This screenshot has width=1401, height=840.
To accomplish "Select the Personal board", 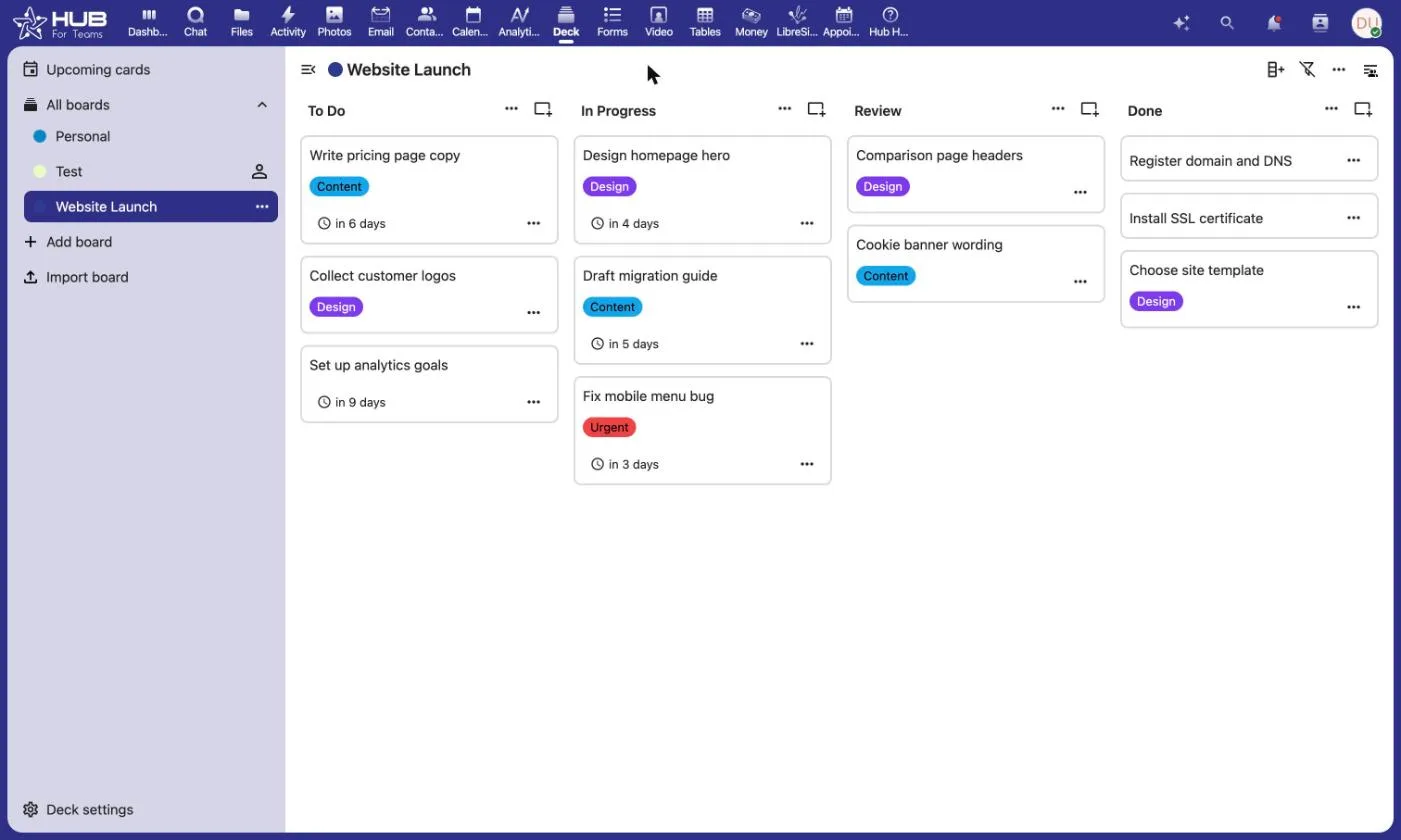I will point(150,136).
